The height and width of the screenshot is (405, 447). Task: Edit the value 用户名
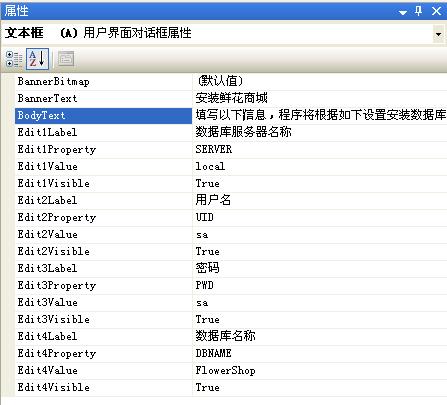[x=320, y=200]
